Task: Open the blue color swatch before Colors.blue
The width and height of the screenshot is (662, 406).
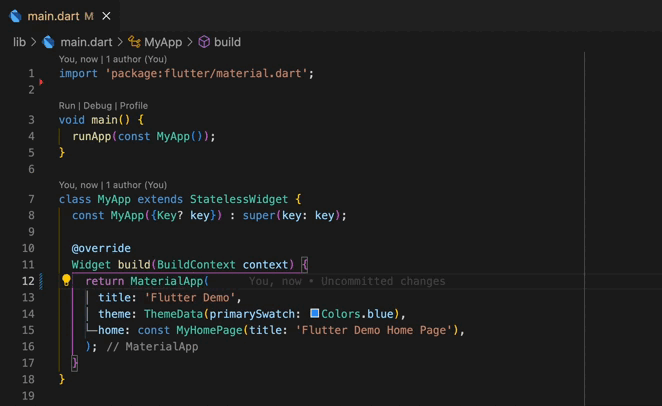Action: pyautogui.click(x=315, y=313)
